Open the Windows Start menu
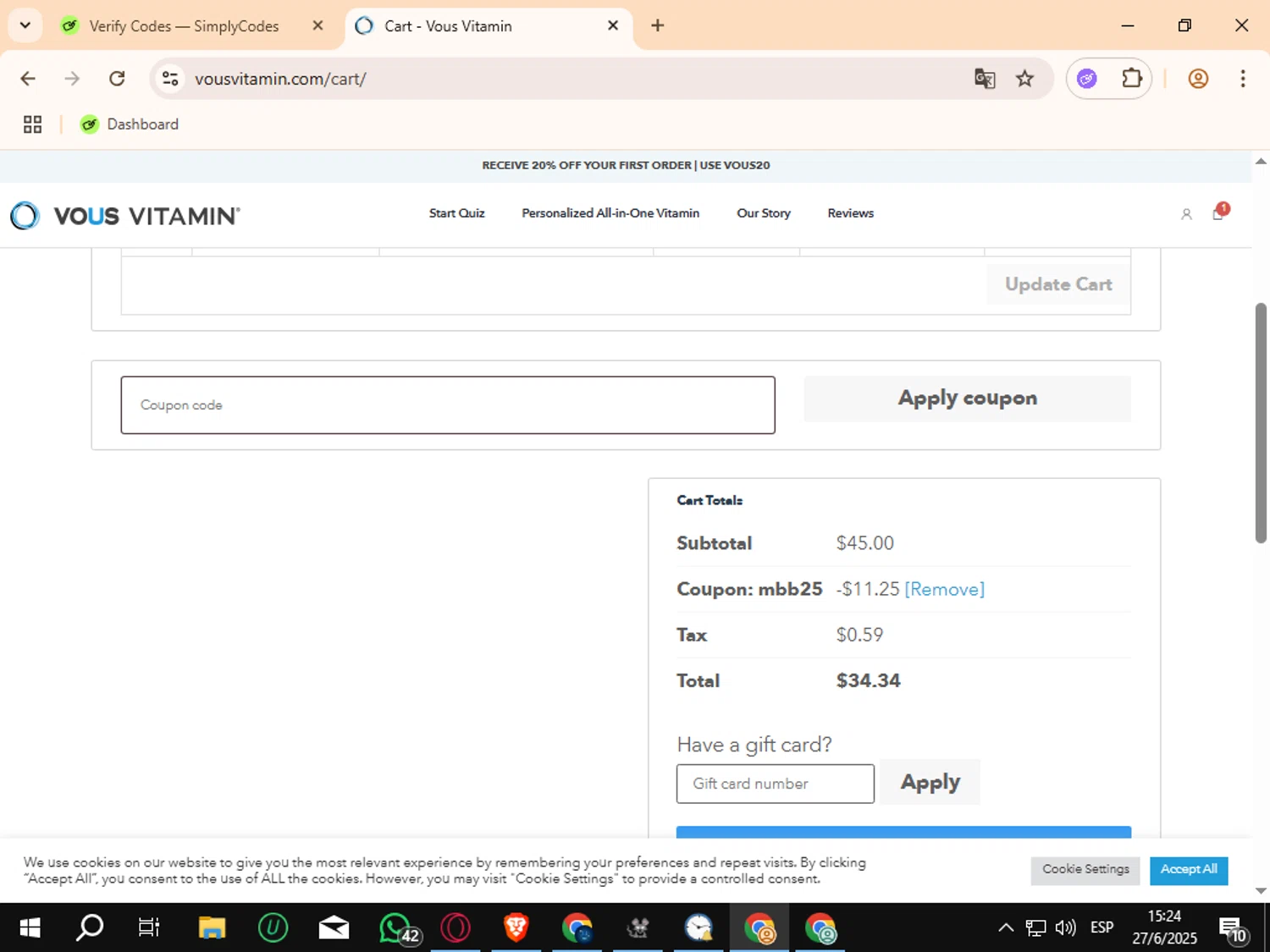Viewport: 1270px width, 952px height. coord(30,928)
